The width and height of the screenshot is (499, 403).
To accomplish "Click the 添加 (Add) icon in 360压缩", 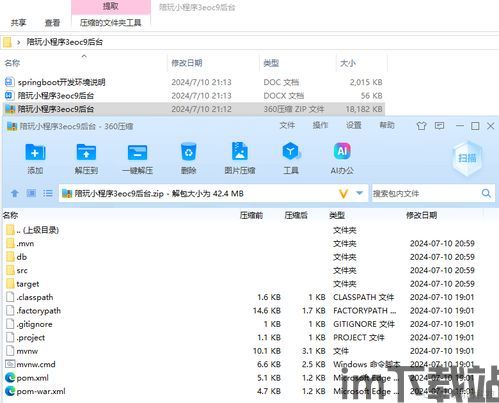I will point(35,152).
